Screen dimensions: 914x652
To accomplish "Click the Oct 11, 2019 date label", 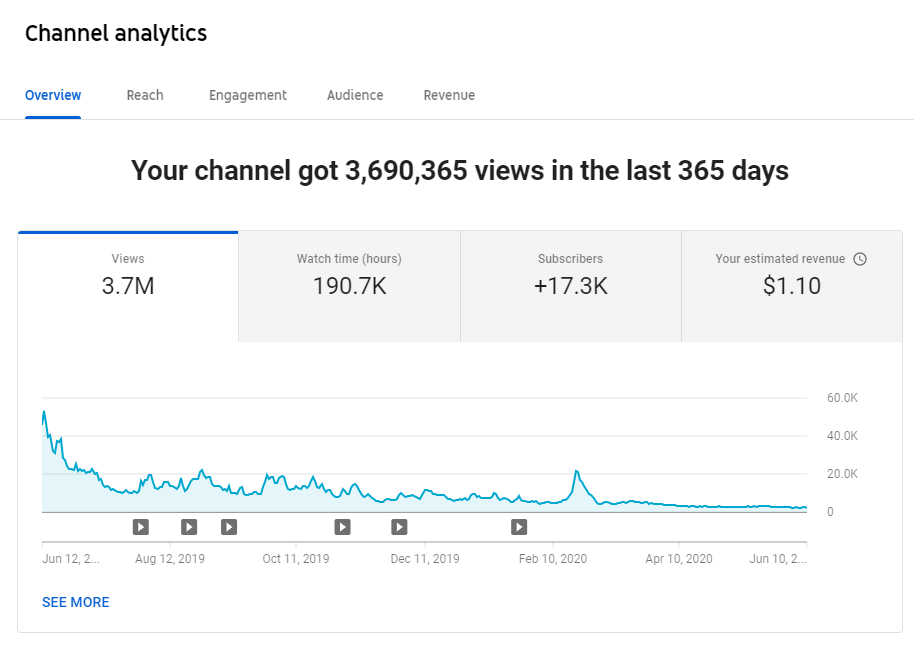I will [x=296, y=559].
